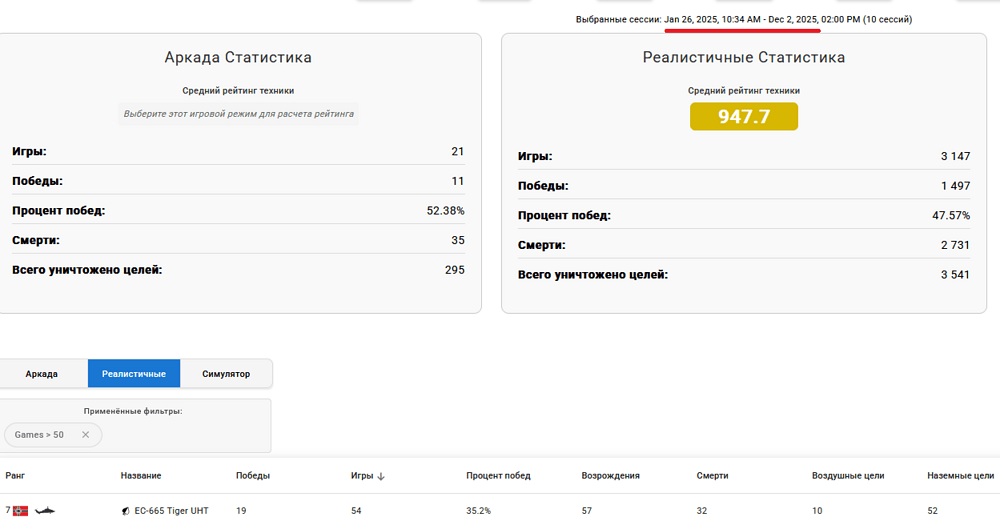Click the helicopter silhouette icon
Image resolution: width=1000 pixels, height=529 pixels.
click(x=44, y=511)
